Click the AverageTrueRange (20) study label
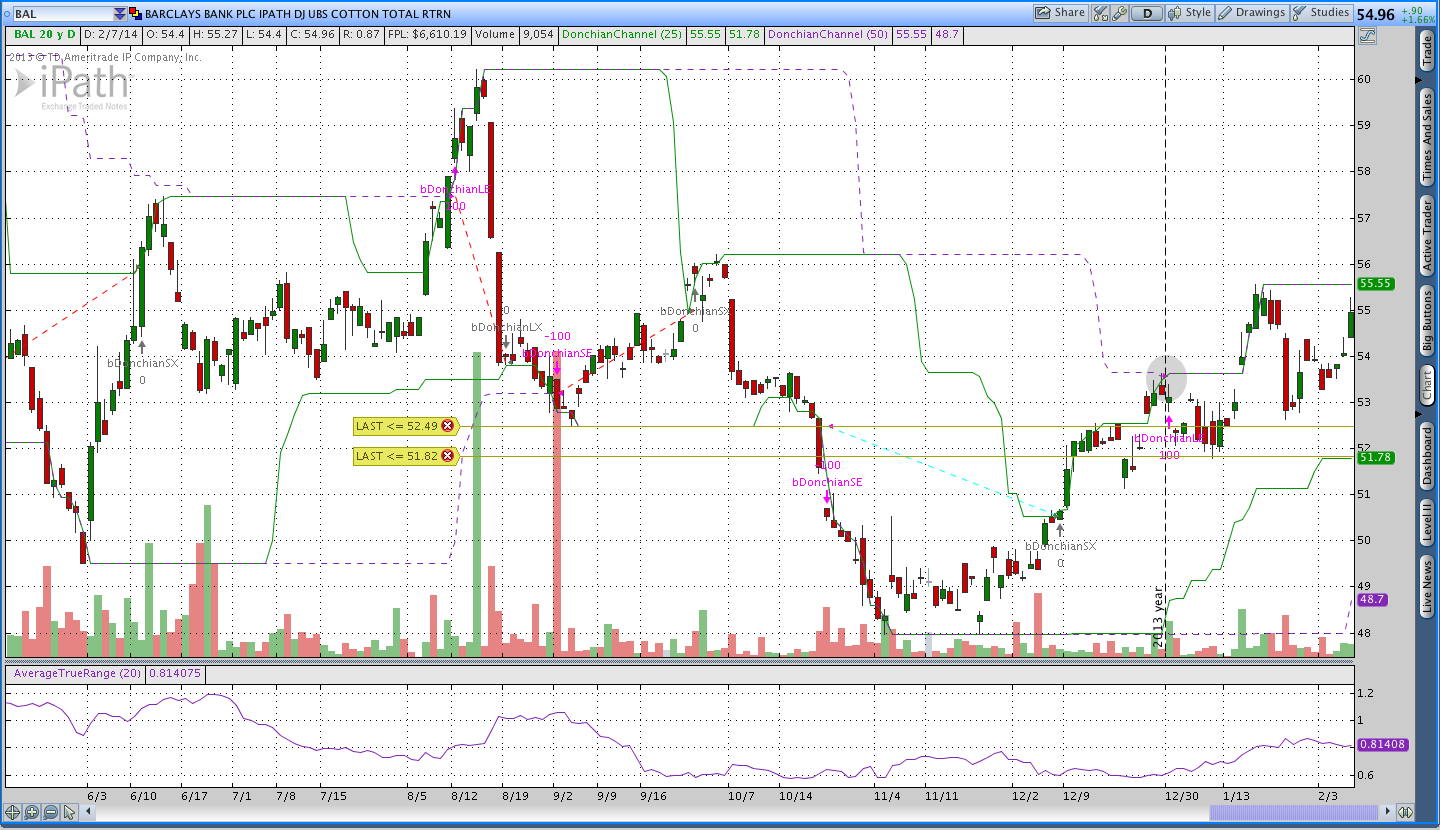Image resolution: width=1440 pixels, height=830 pixels. tap(75, 674)
